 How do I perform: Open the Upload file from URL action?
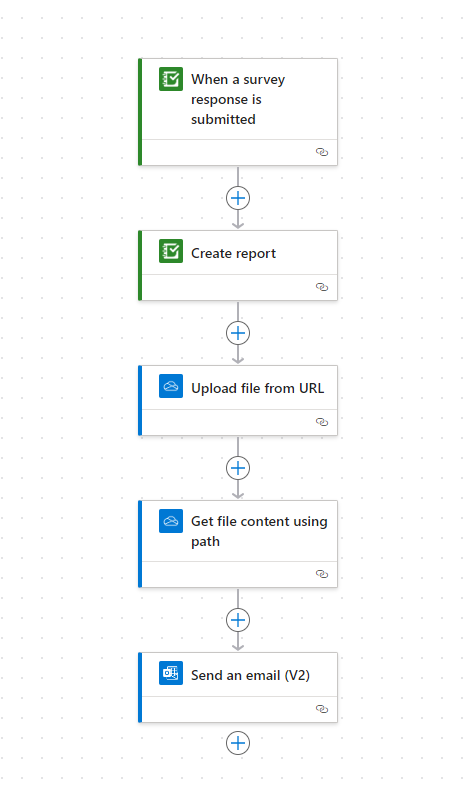pyautogui.click(x=238, y=401)
